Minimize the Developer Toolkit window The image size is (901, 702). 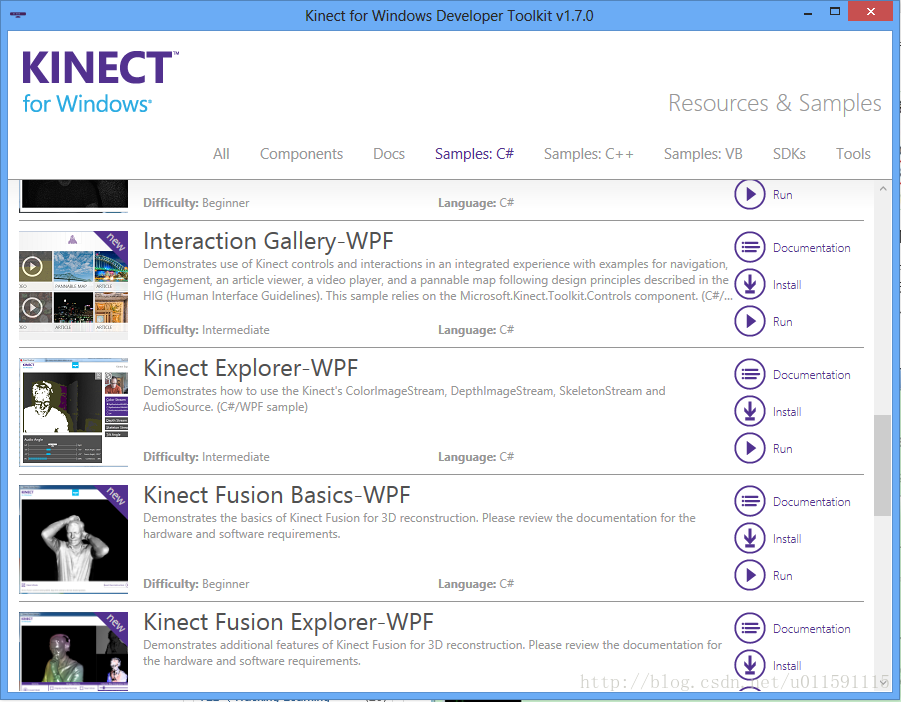[808, 12]
